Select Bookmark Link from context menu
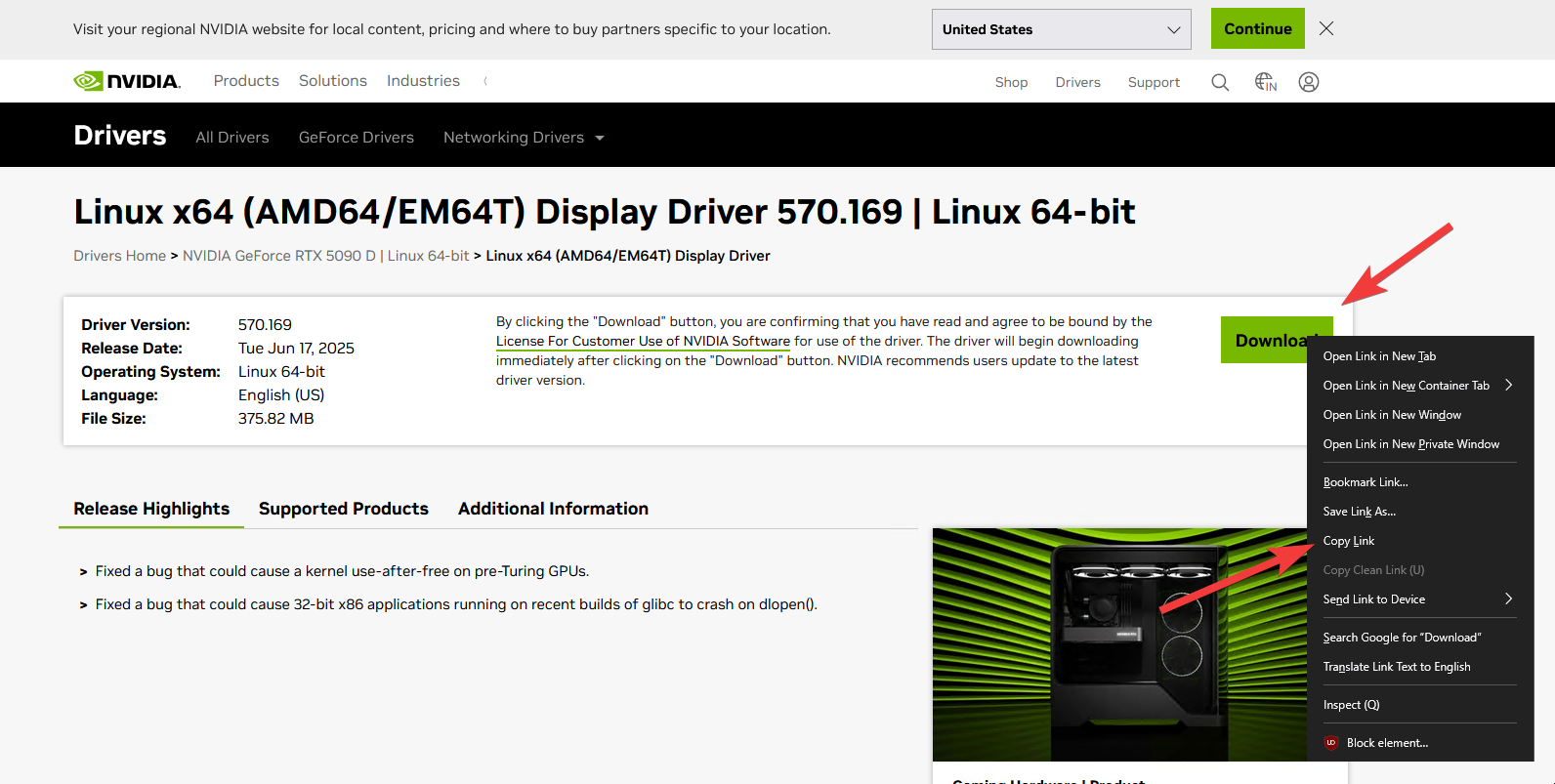Viewport: 1555px width, 784px height. (x=1420, y=482)
